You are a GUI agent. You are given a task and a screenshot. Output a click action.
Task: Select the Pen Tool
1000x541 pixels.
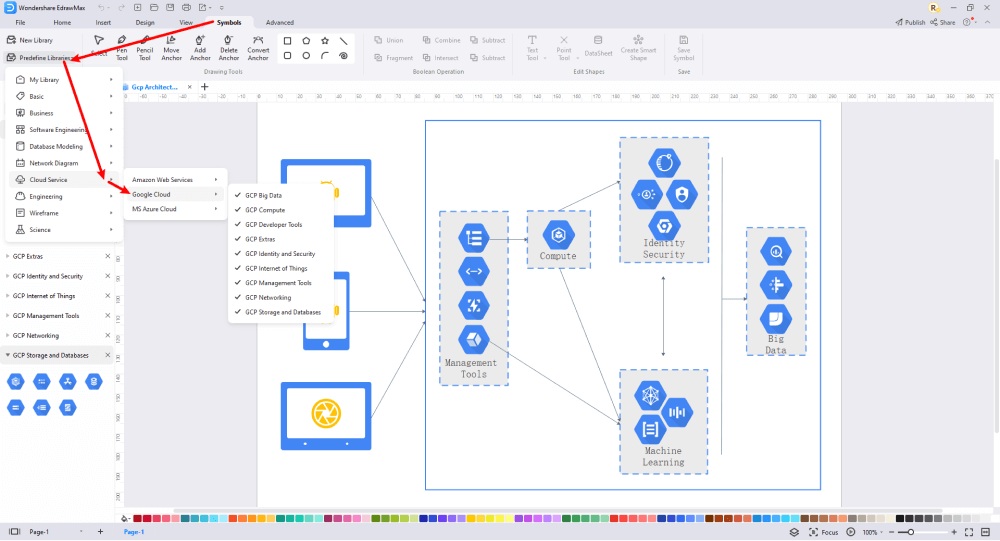[x=122, y=48]
